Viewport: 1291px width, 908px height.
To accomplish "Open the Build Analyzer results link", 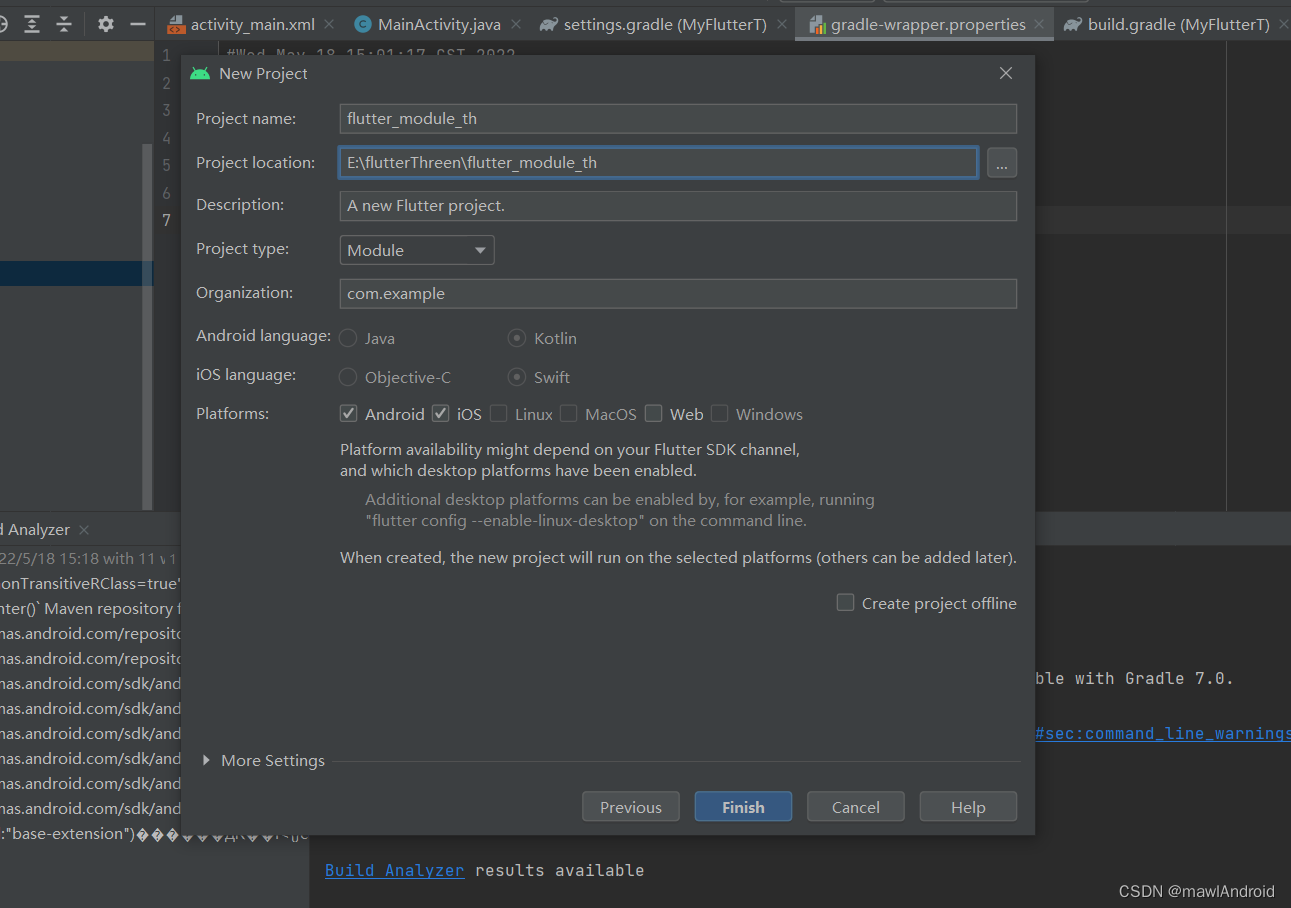I will [395, 870].
